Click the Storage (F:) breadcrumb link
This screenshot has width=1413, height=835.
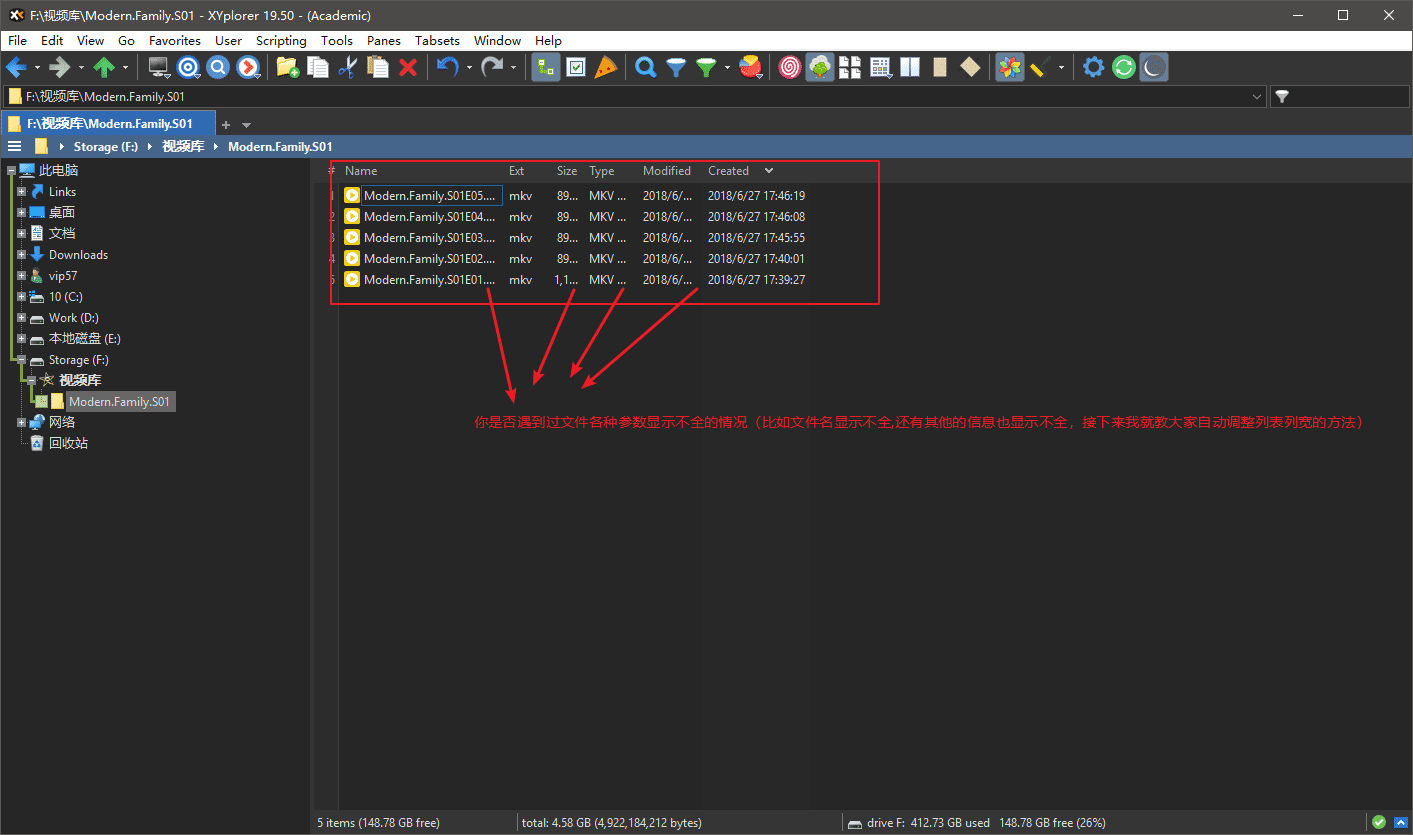105,146
